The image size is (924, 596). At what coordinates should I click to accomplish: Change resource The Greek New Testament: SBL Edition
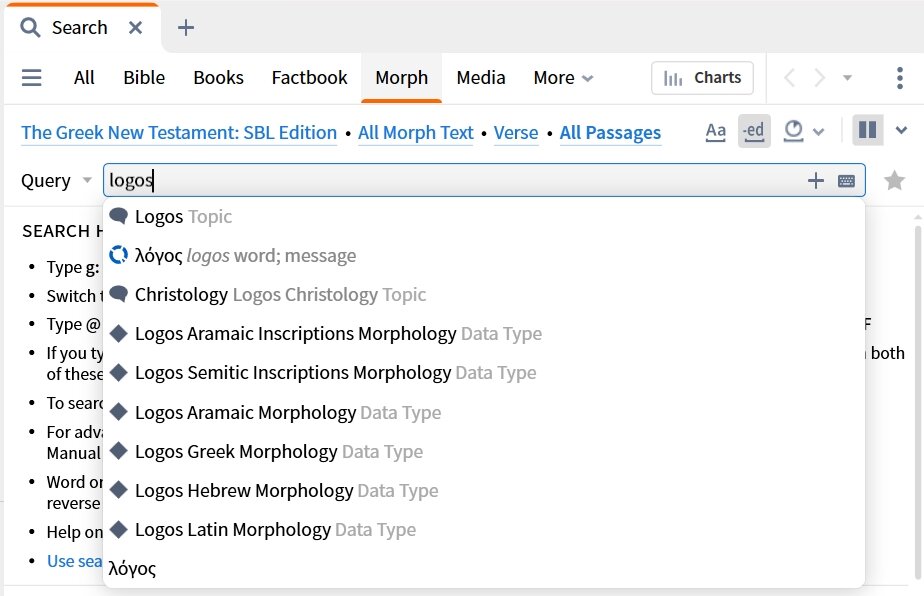[x=179, y=133]
